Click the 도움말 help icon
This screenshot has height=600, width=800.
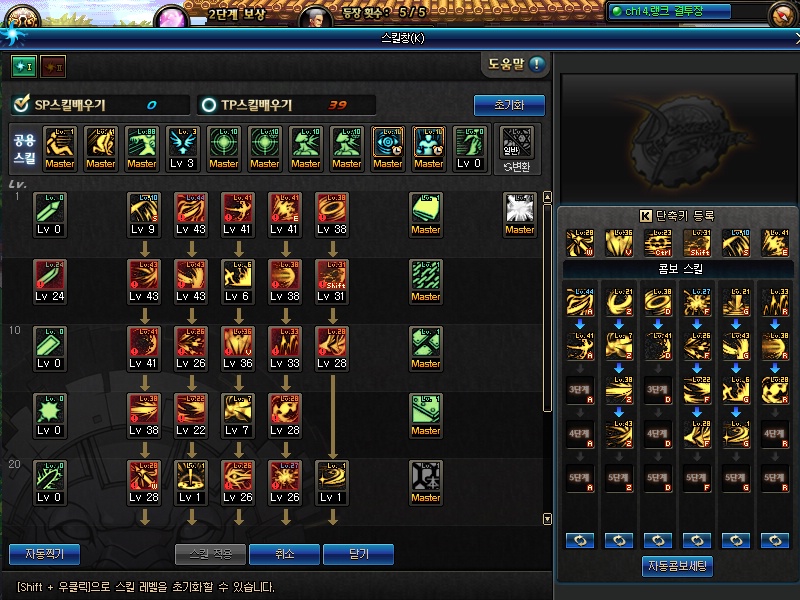pyautogui.click(x=536, y=64)
